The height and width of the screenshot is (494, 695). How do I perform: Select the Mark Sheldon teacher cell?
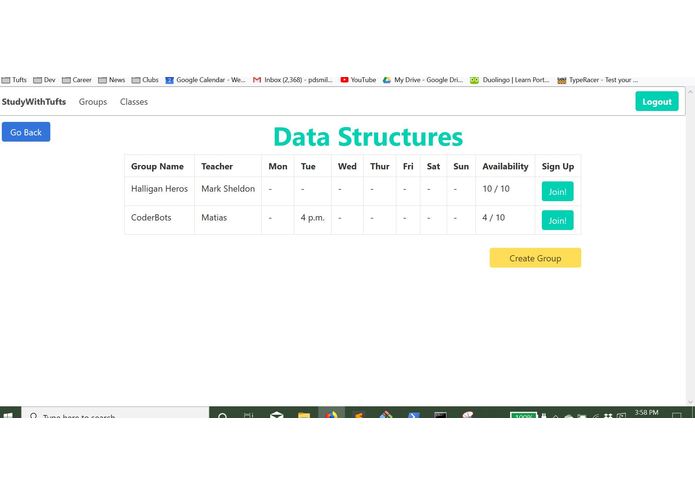pos(228,191)
